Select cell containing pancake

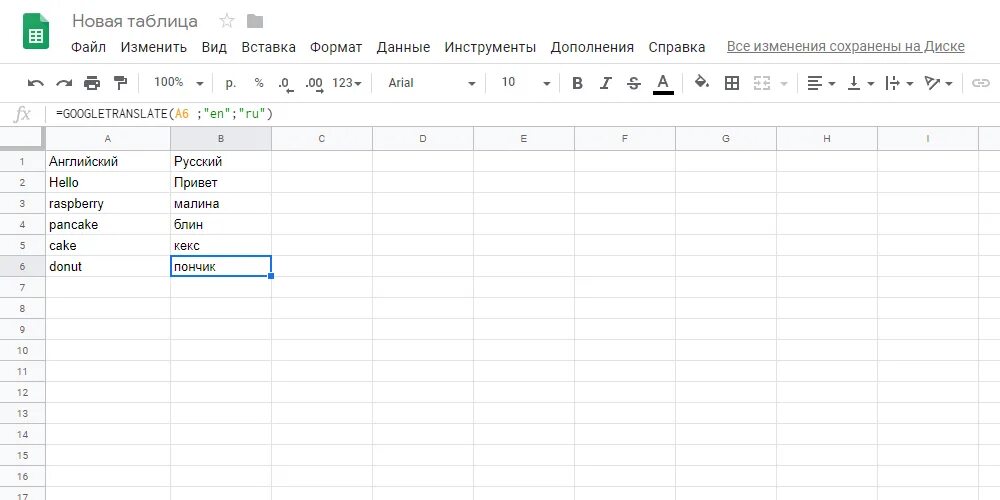(x=108, y=224)
